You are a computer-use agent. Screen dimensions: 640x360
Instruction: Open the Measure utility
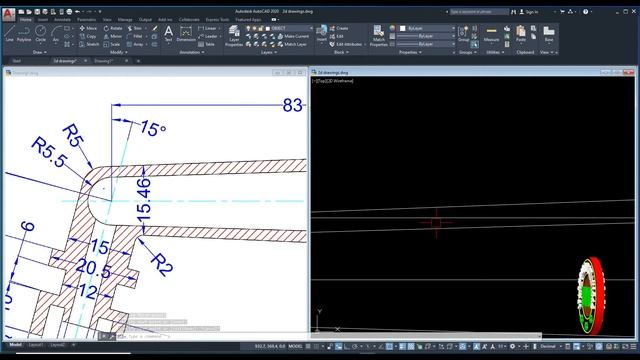[491, 34]
